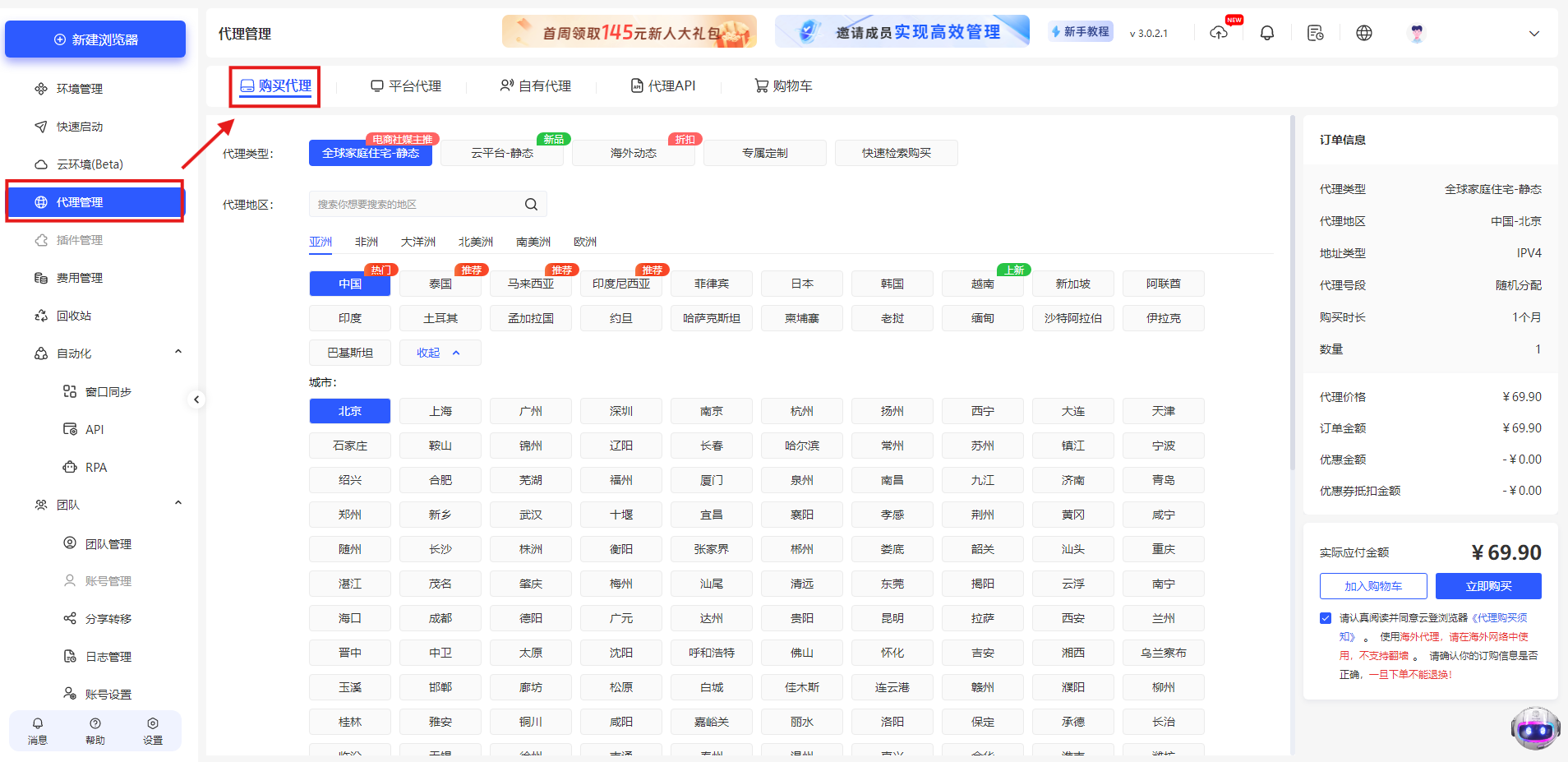Open 环境管理 in the sidebar

79,89
